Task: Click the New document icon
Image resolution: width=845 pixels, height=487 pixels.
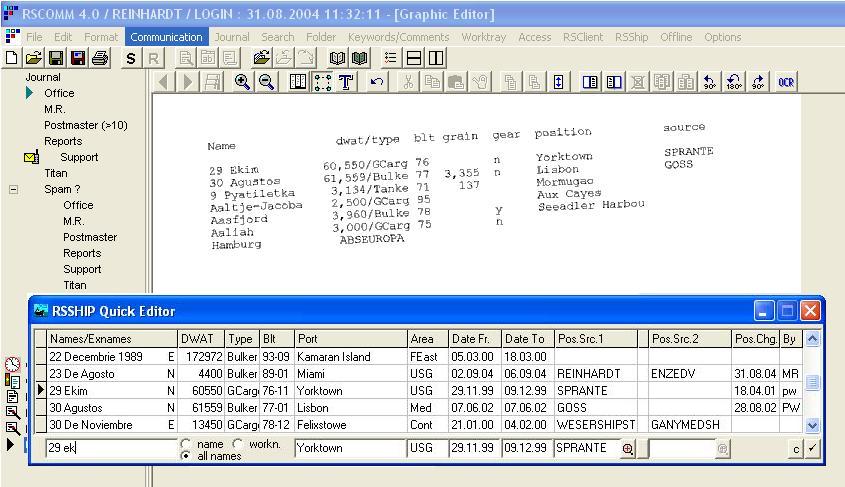Action: (x=11, y=58)
